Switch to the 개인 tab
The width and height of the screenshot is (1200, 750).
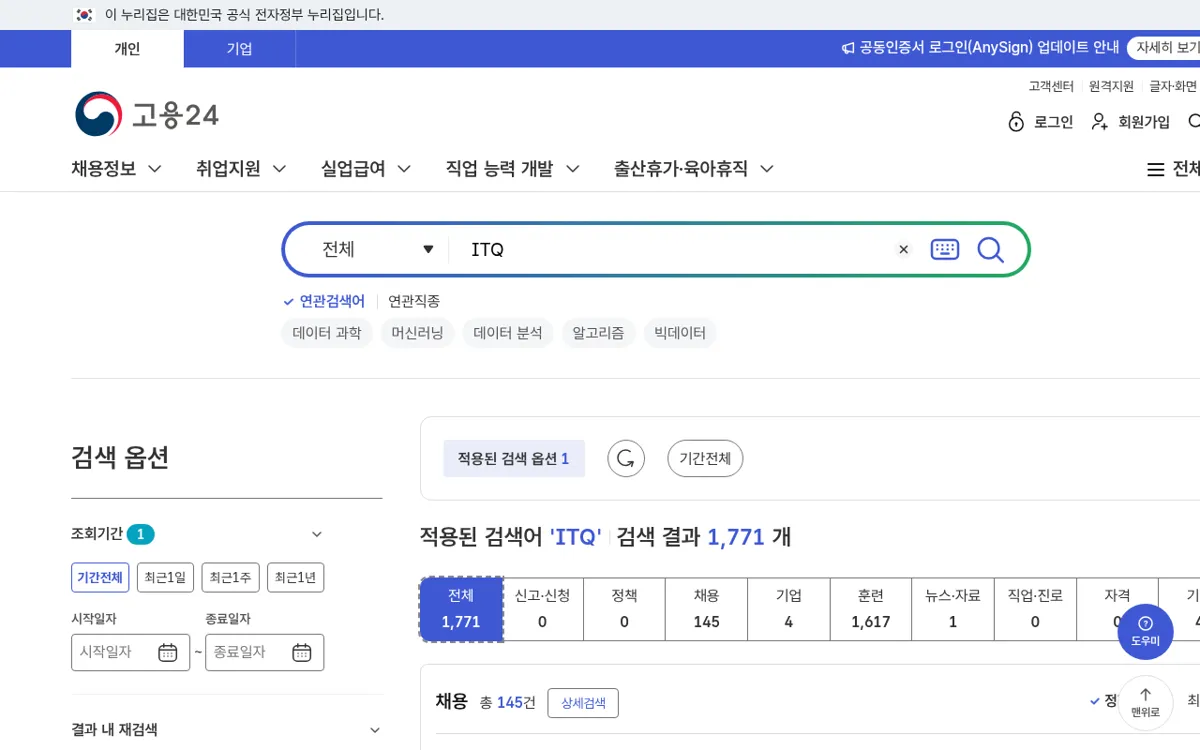click(x=127, y=49)
